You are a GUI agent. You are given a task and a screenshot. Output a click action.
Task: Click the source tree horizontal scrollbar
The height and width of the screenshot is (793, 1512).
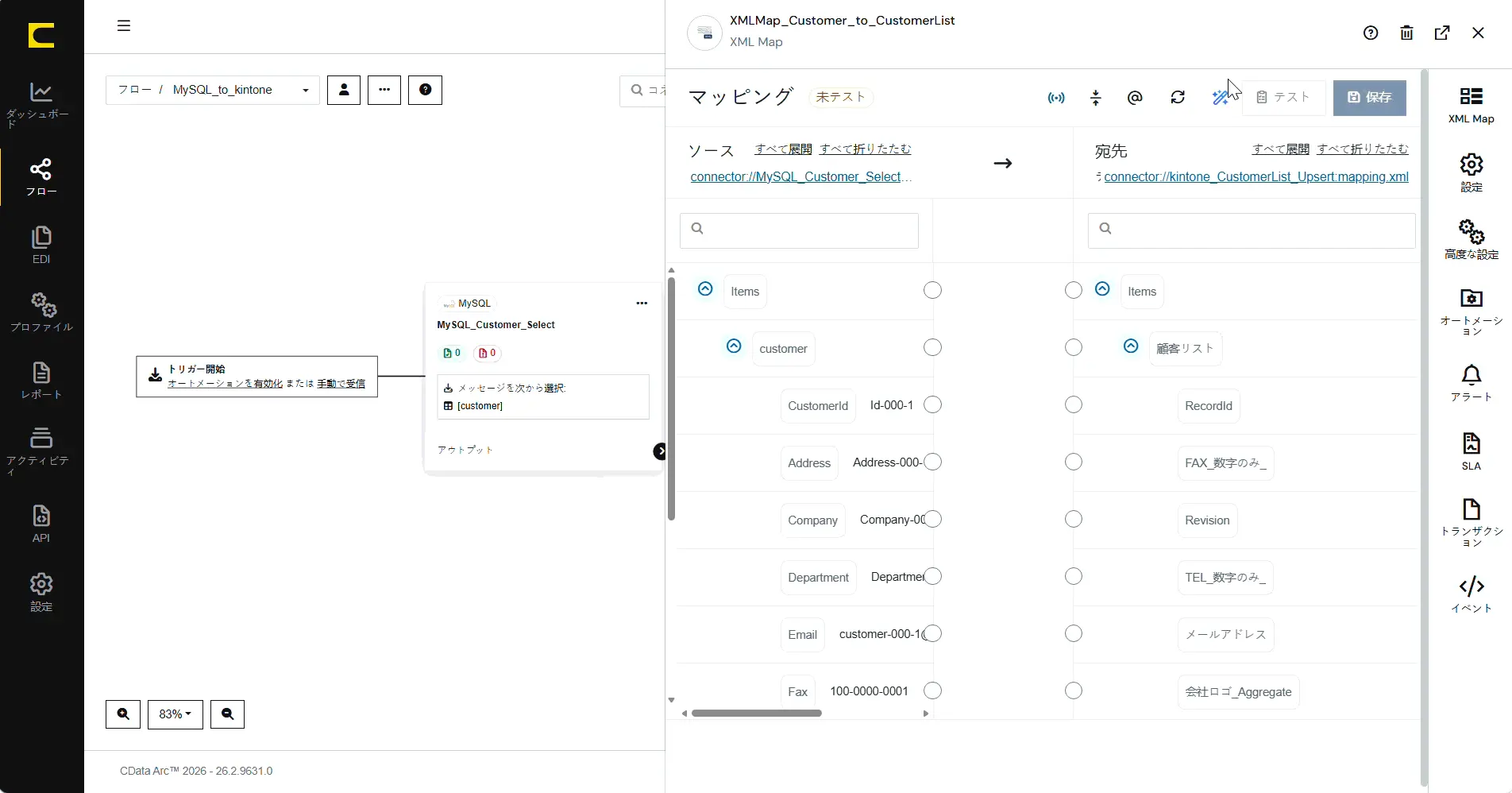[756, 714]
